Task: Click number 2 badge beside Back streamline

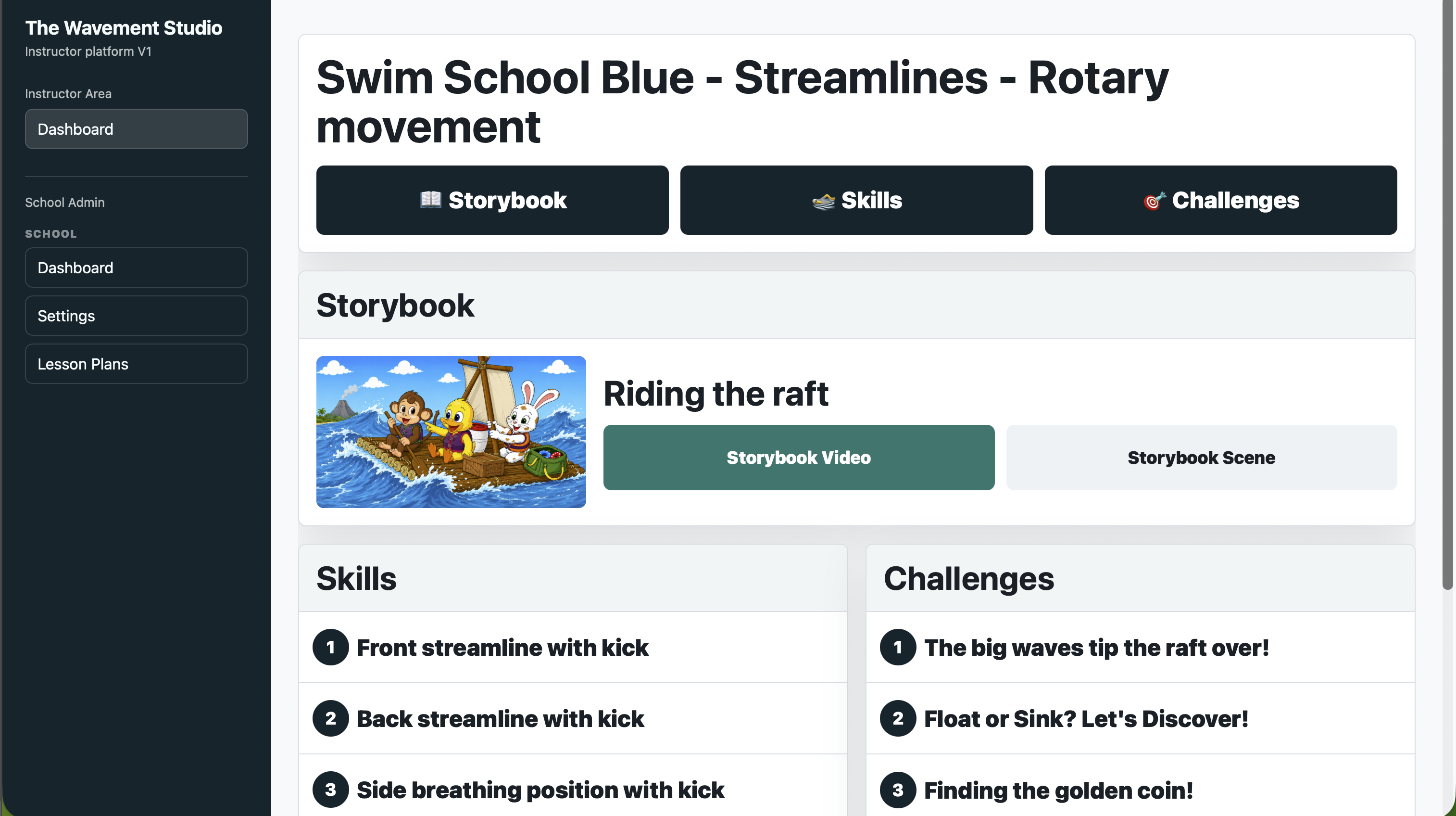Action: pyautogui.click(x=331, y=718)
